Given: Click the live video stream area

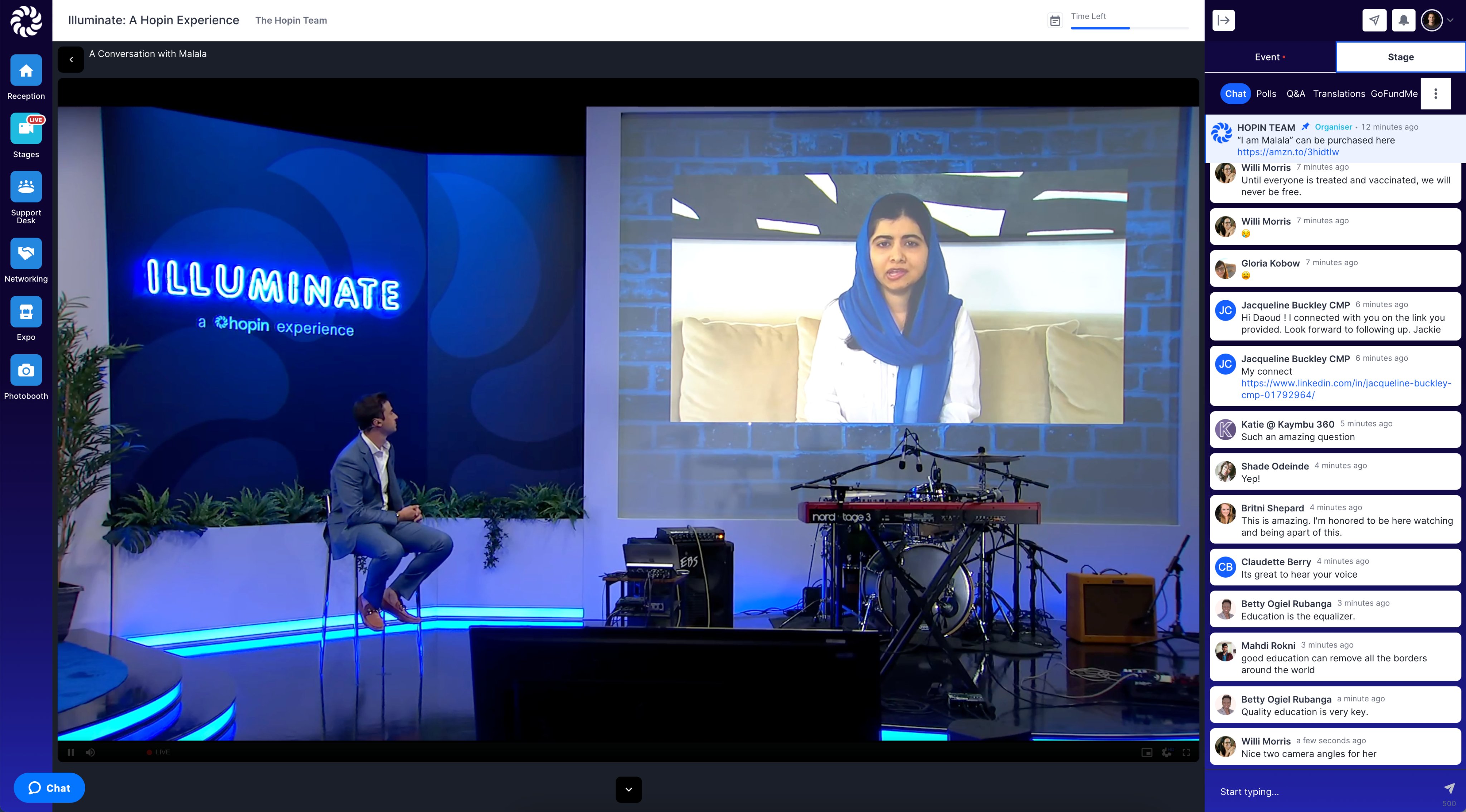Looking at the screenshot, I should (628, 423).
